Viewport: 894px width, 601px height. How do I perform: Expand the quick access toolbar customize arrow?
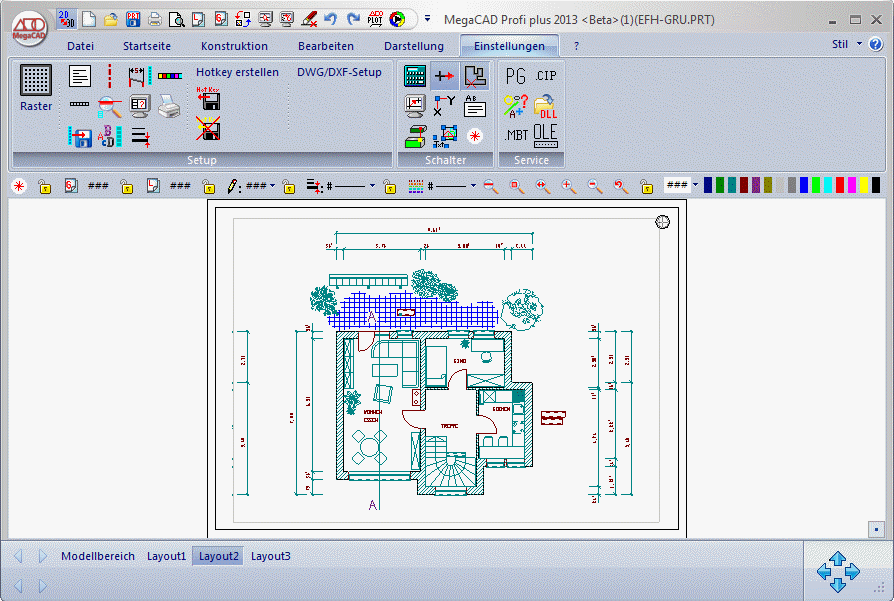coord(428,19)
